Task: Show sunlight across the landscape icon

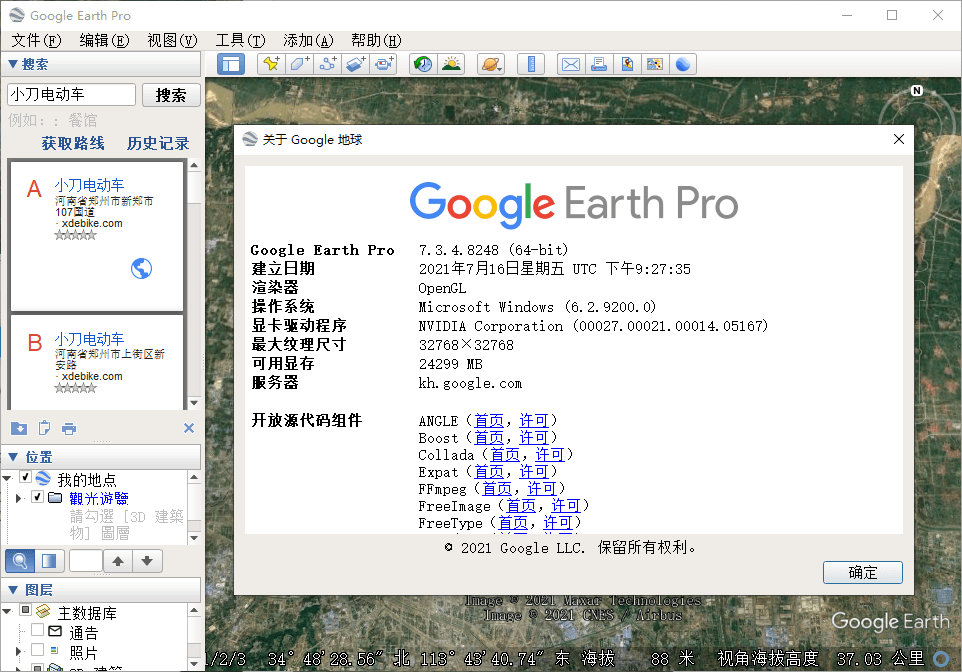Action: pyautogui.click(x=451, y=64)
